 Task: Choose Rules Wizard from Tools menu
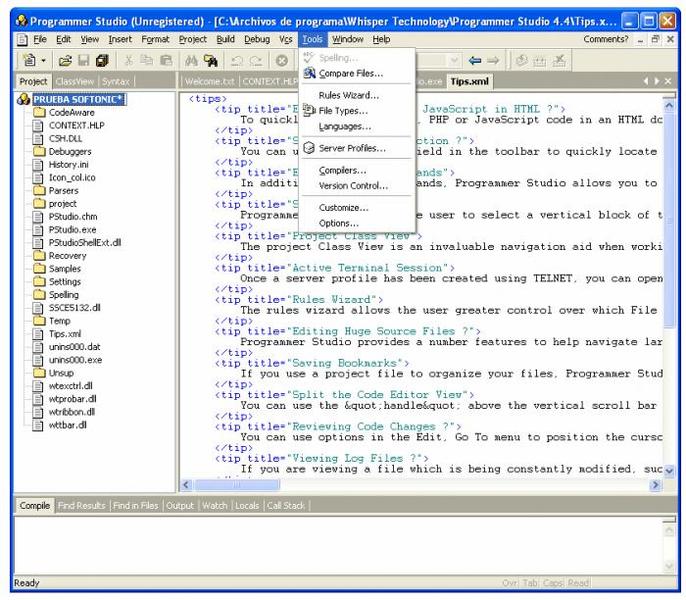coord(357,95)
